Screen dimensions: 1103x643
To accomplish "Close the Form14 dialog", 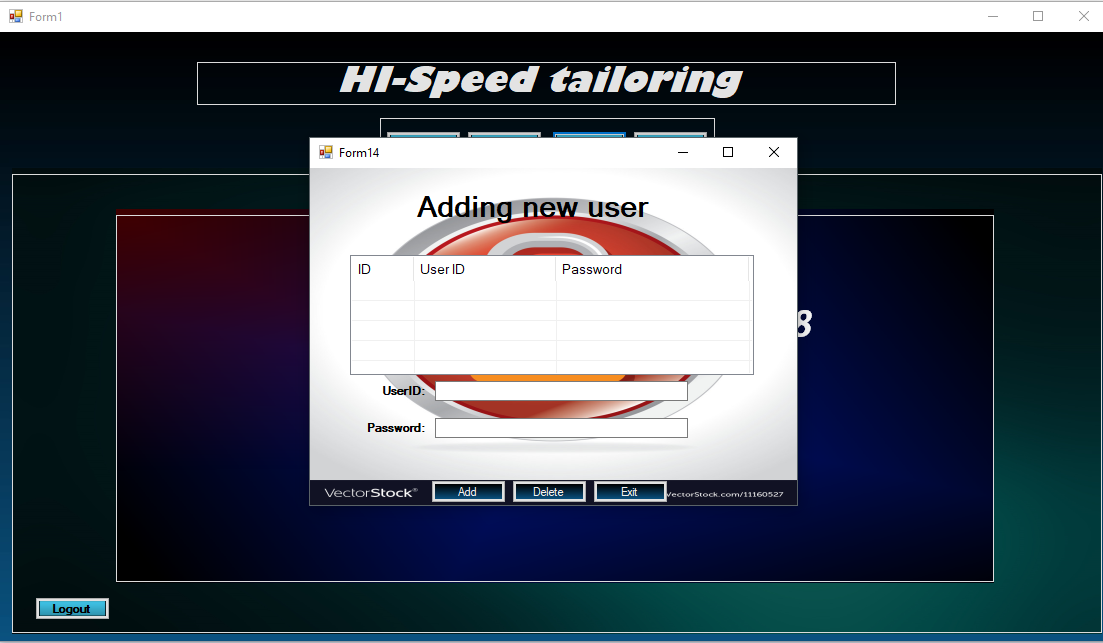I will click(x=773, y=153).
